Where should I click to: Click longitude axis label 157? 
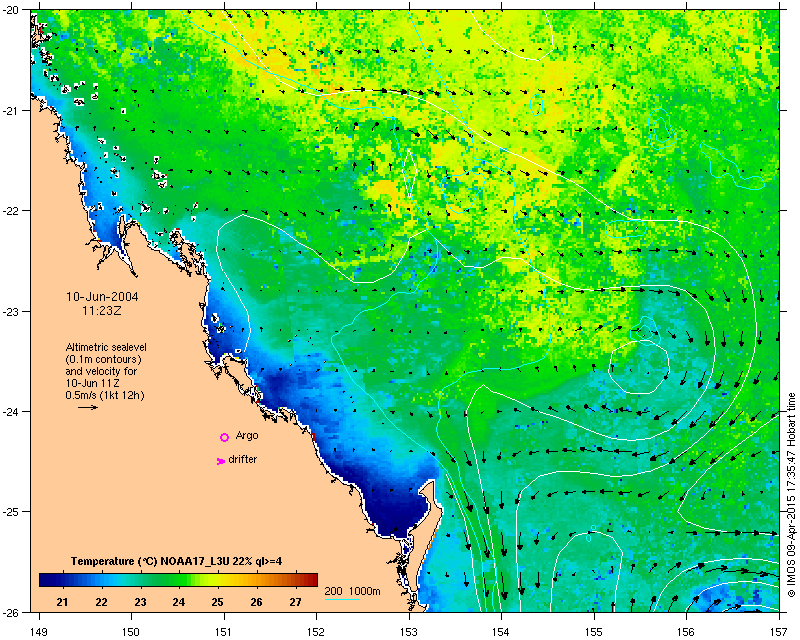780,632
